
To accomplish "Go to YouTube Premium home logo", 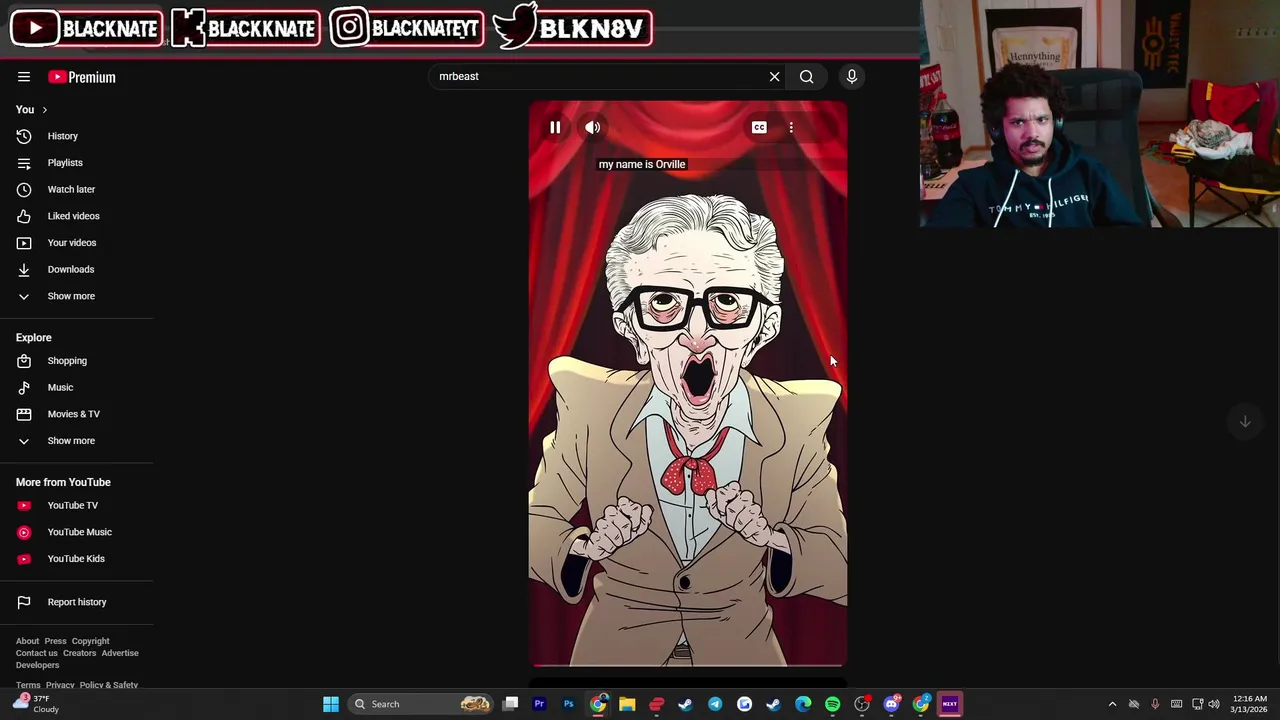I will 82,77.
